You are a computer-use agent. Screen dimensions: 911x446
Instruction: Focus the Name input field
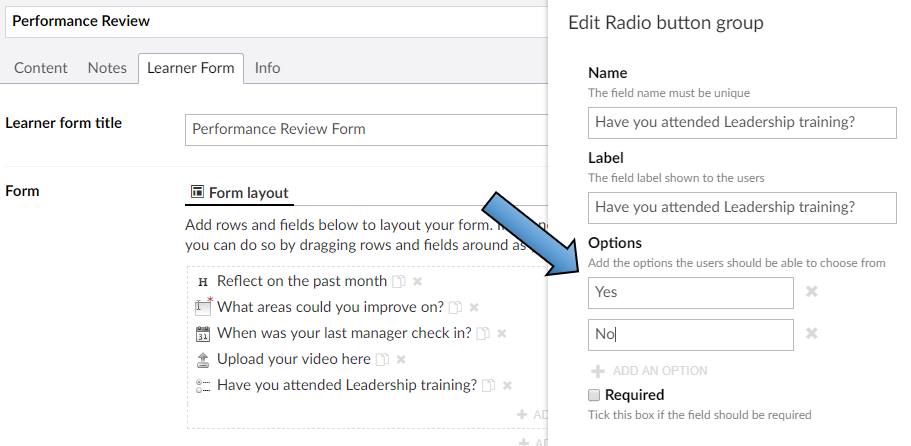click(742, 123)
